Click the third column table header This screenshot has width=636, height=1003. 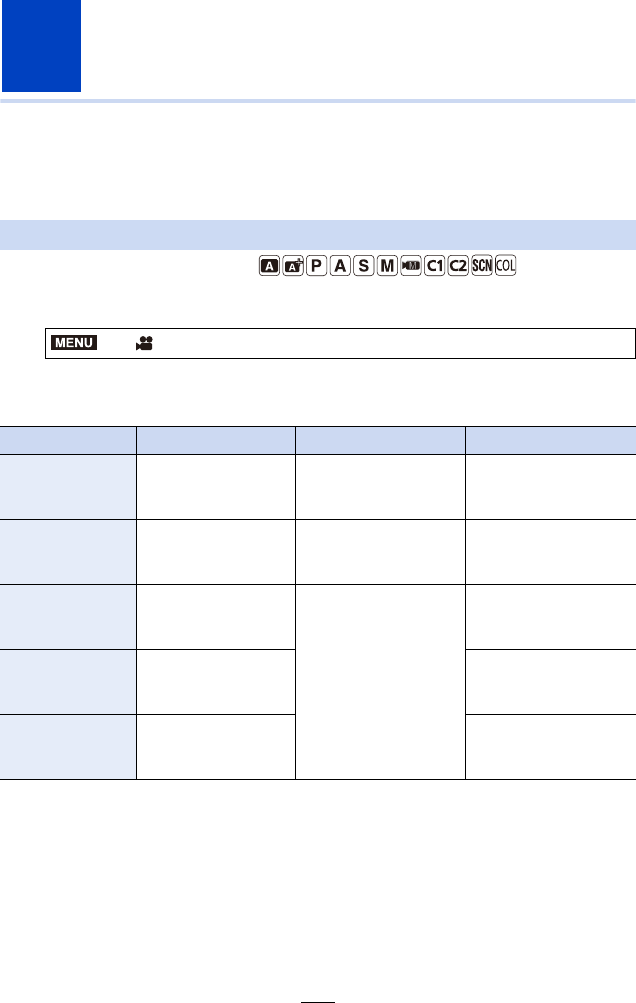tap(380, 439)
